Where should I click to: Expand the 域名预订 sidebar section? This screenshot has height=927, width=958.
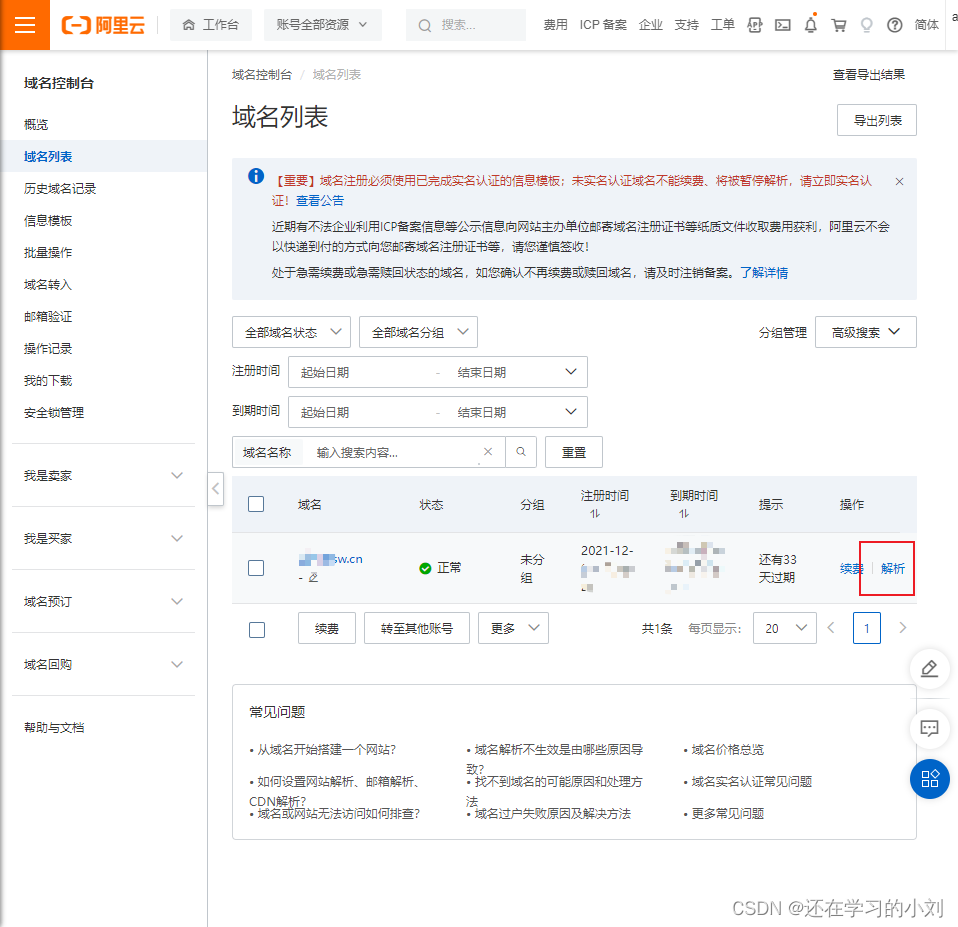[103, 601]
